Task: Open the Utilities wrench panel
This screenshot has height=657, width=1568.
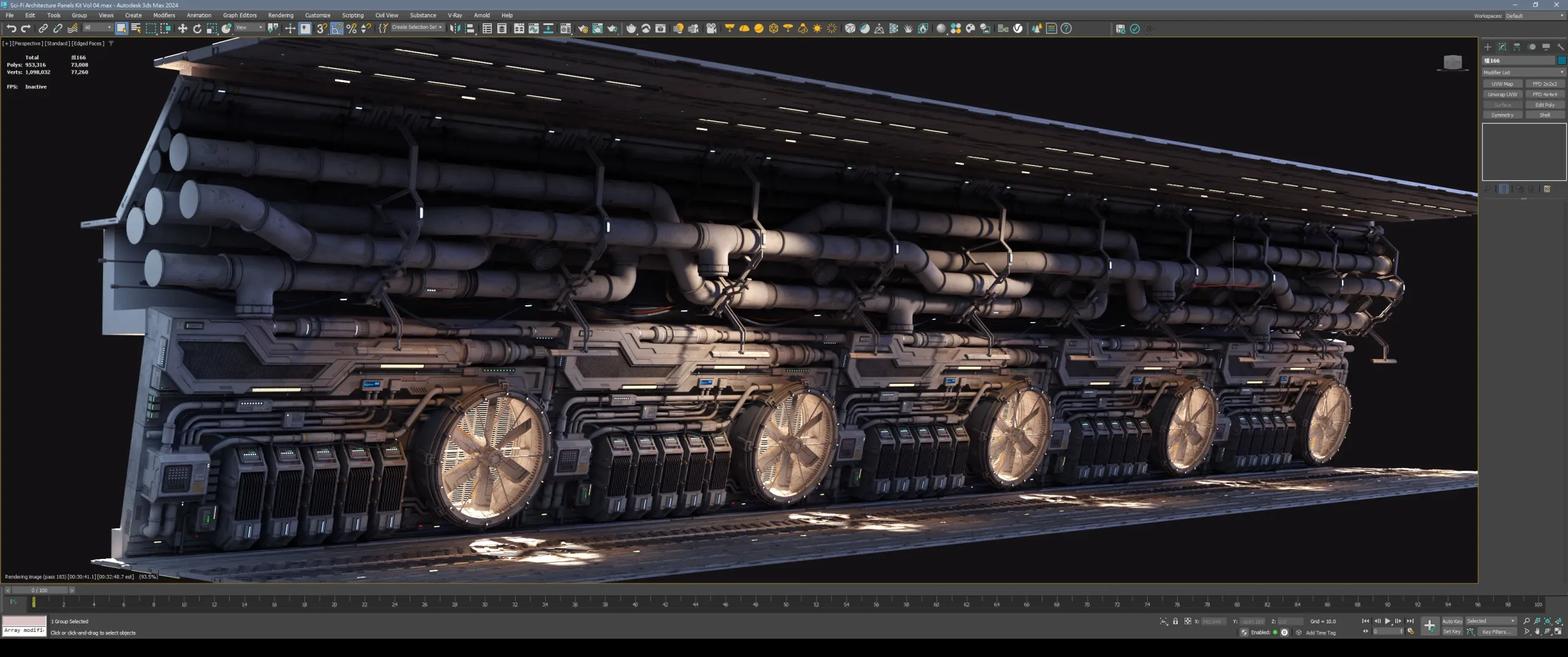Action: [1560, 47]
